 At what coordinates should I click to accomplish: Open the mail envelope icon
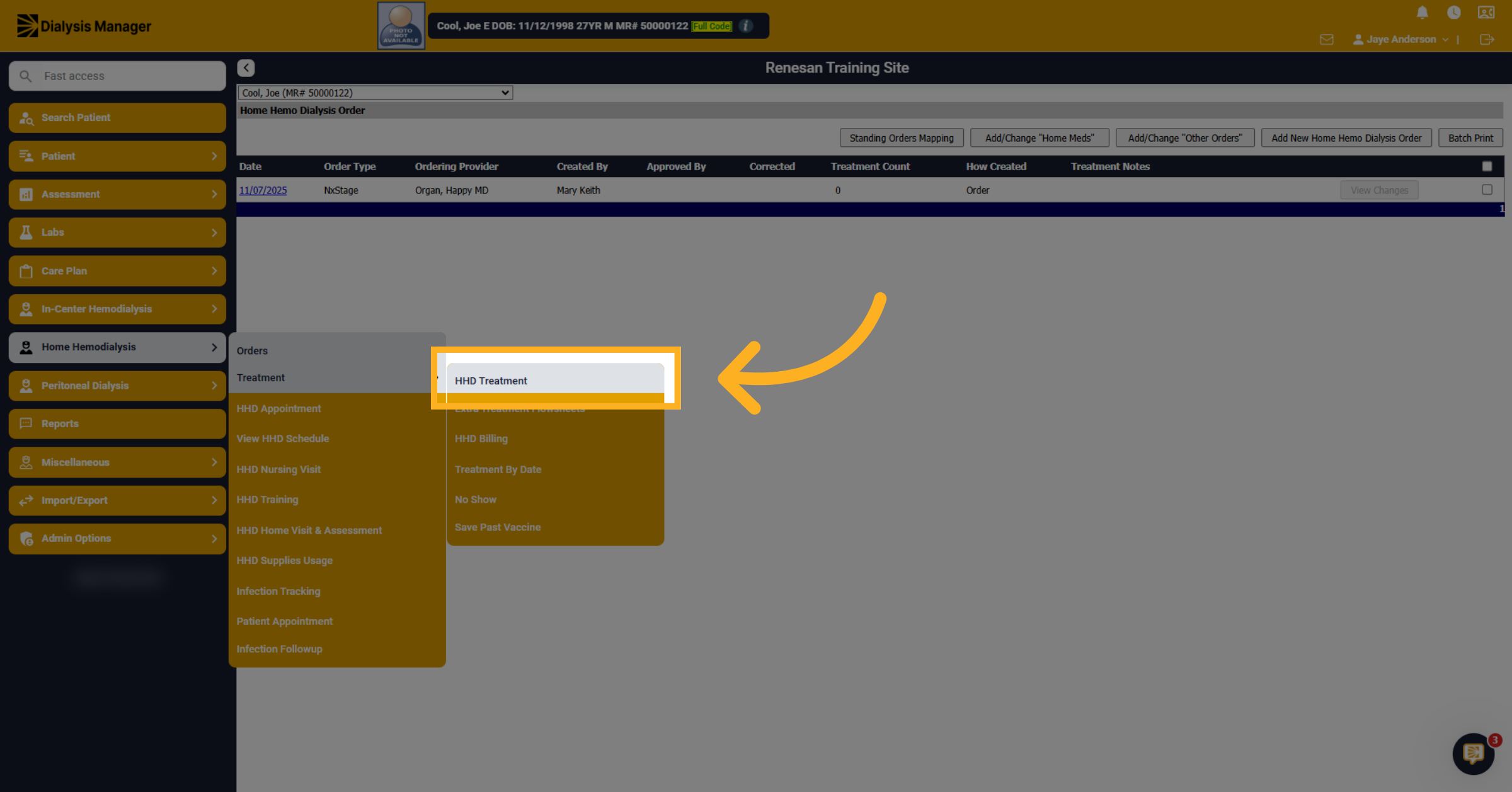(x=1326, y=40)
